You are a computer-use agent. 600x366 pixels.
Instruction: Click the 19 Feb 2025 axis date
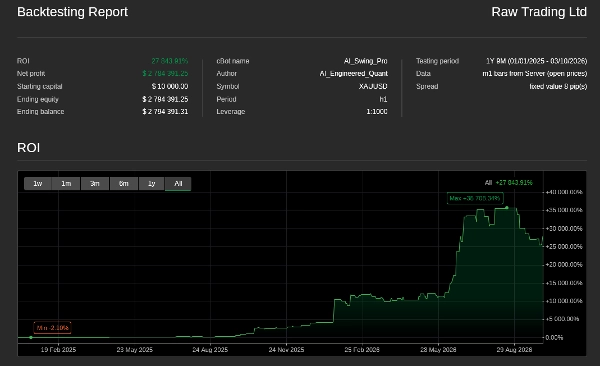pyautogui.click(x=58, y=350)
